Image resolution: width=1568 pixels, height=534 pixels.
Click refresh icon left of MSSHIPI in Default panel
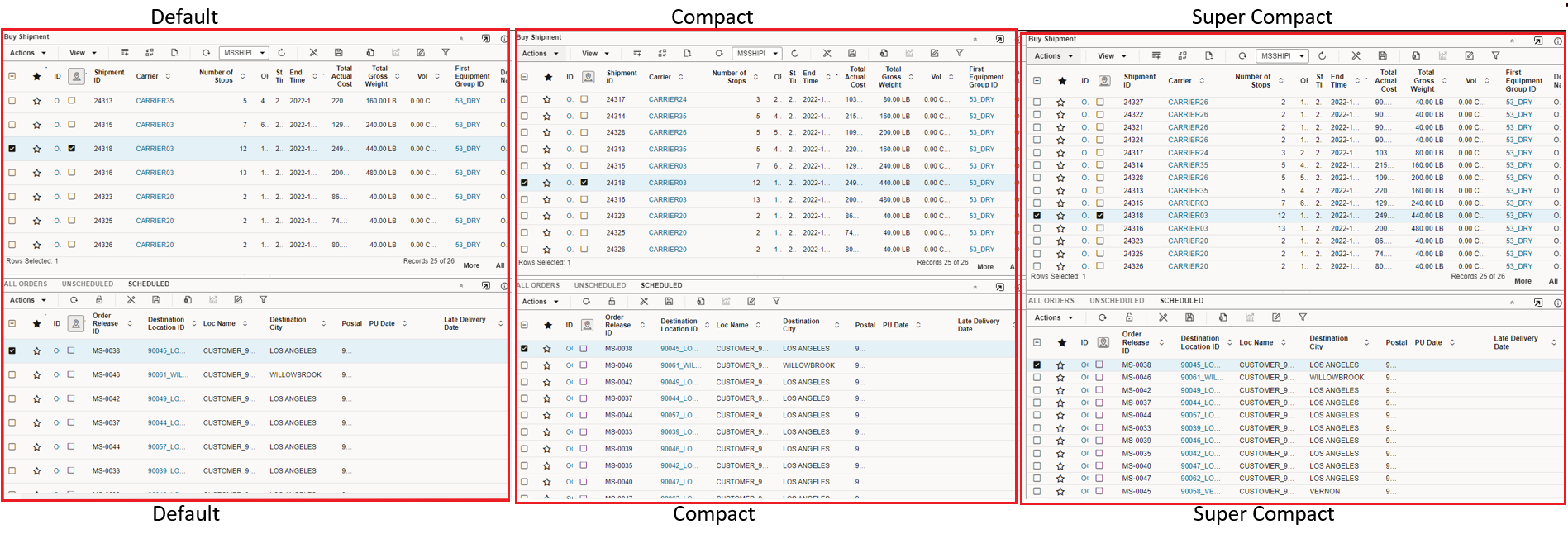tap(206, 53)
